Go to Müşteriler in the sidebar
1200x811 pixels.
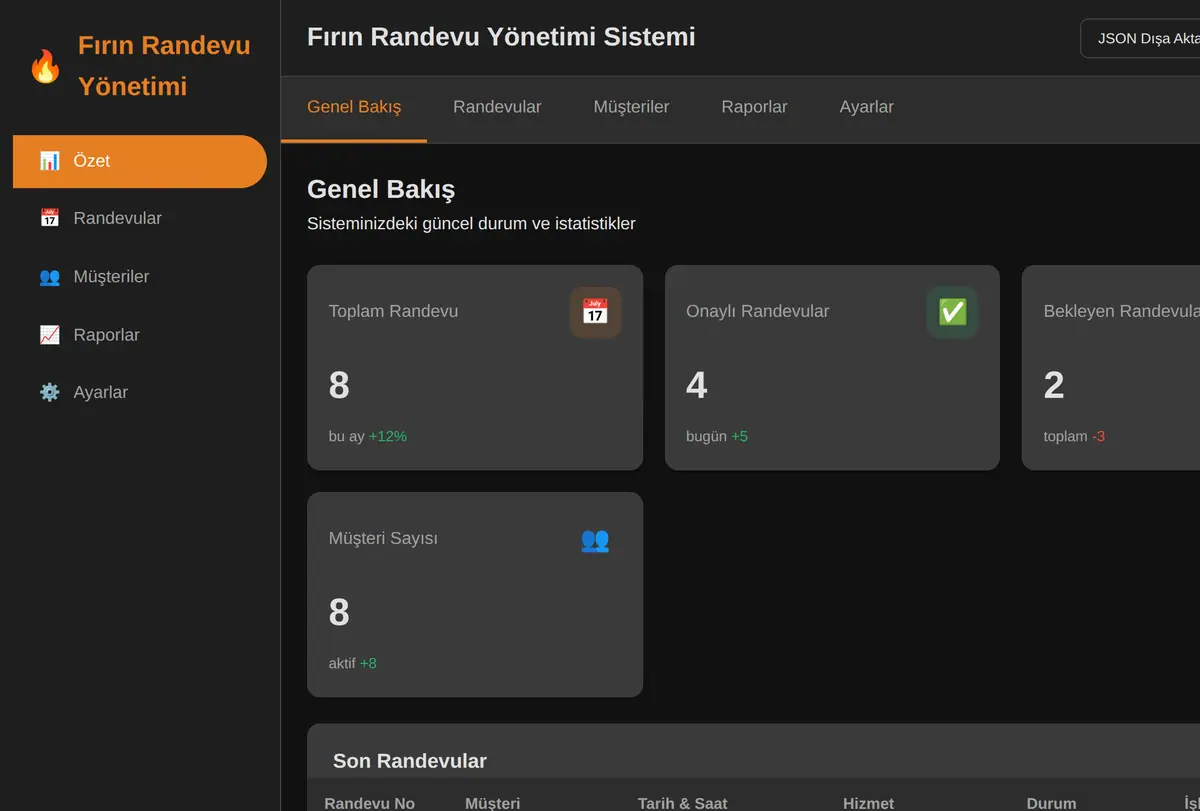tap(140, 277)
